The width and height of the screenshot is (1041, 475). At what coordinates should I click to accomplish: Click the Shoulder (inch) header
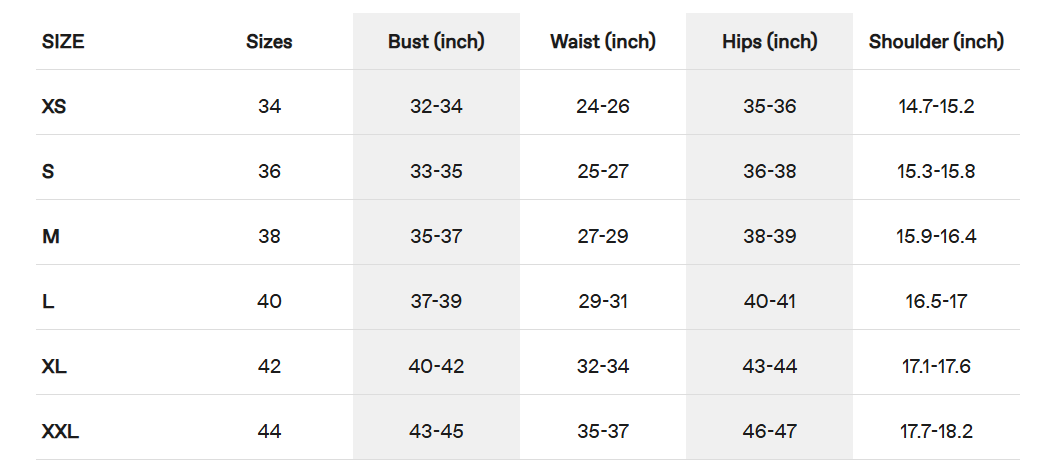click(x=936, y=42)
